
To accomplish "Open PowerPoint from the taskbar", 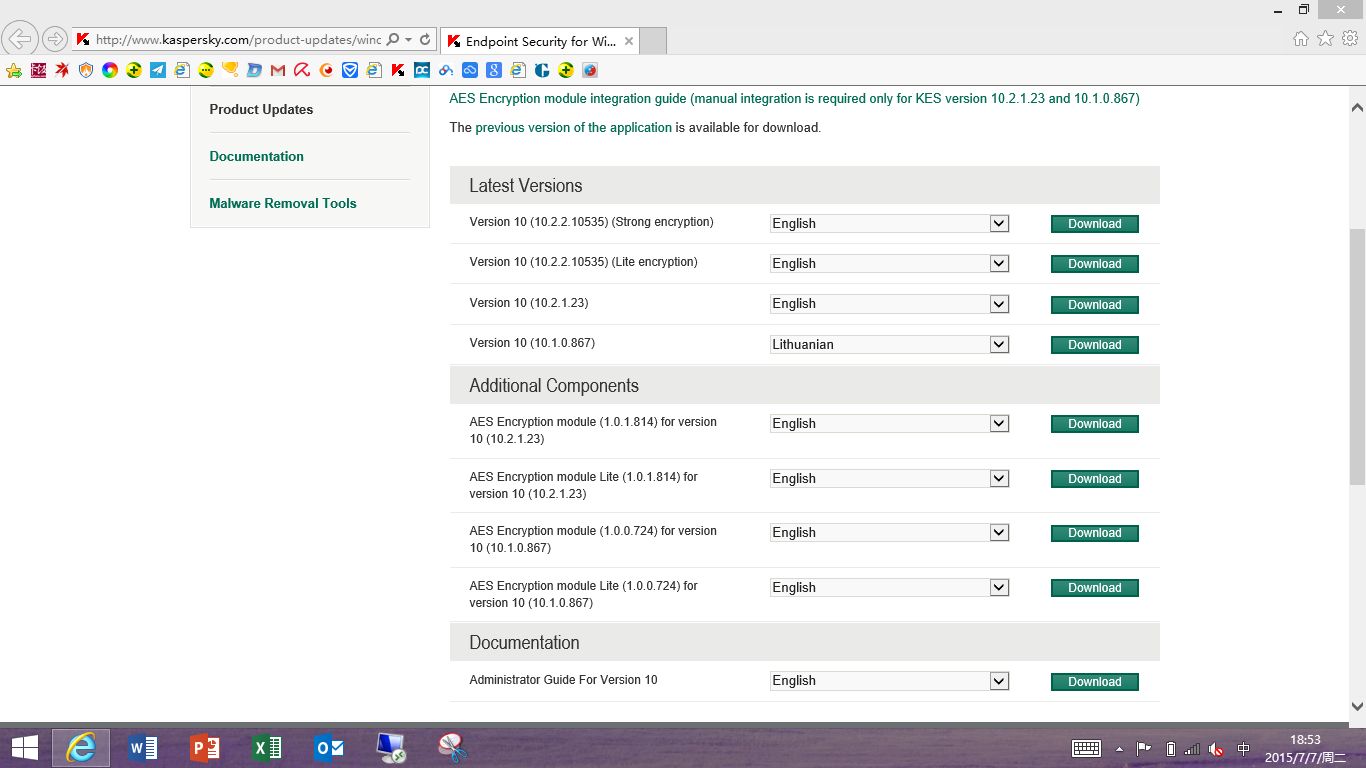I will [x=204, y=747].
